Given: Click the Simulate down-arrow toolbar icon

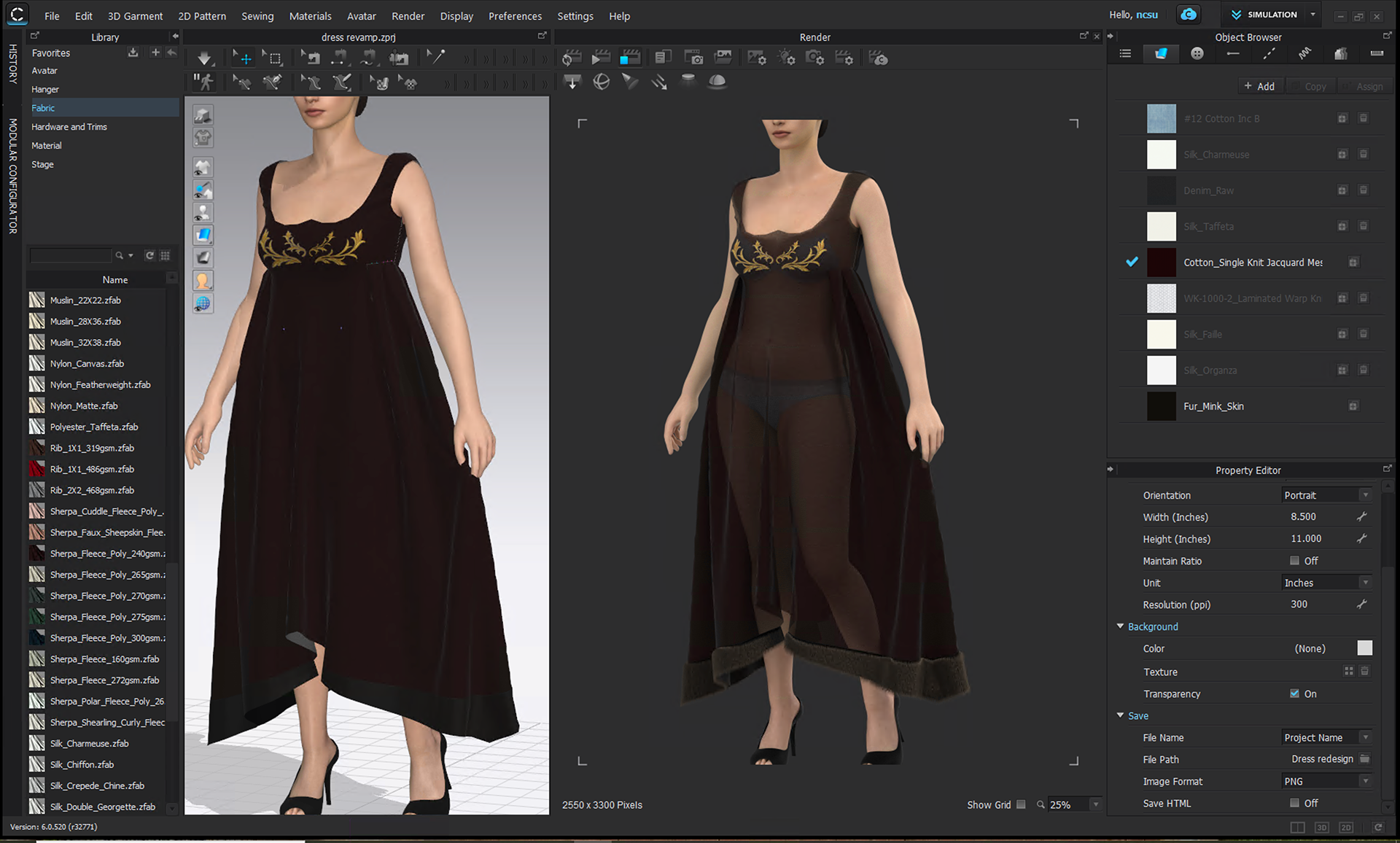Looking at the screenshot, I should click(x=204, y=58).
